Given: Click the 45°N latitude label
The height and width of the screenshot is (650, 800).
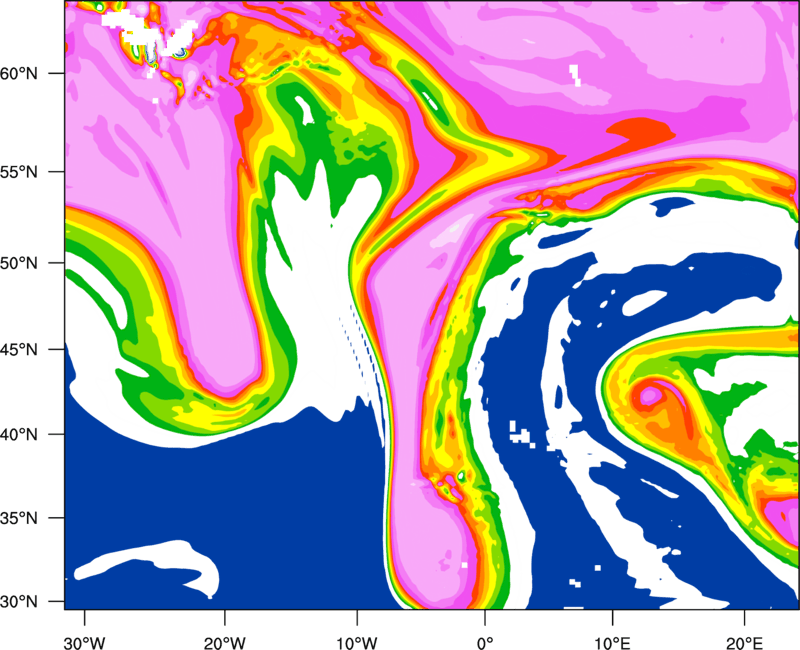Looking at the screenshot, I should pos(19,350).
